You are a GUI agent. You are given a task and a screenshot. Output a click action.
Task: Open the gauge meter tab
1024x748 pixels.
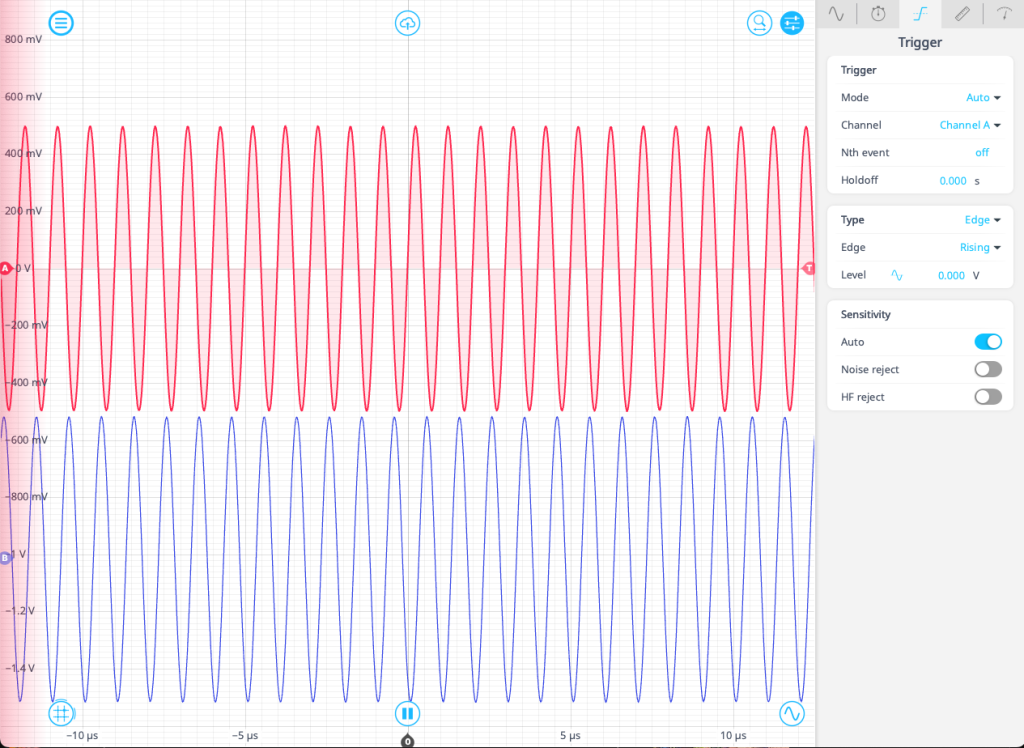click(x=1004, y=14)
